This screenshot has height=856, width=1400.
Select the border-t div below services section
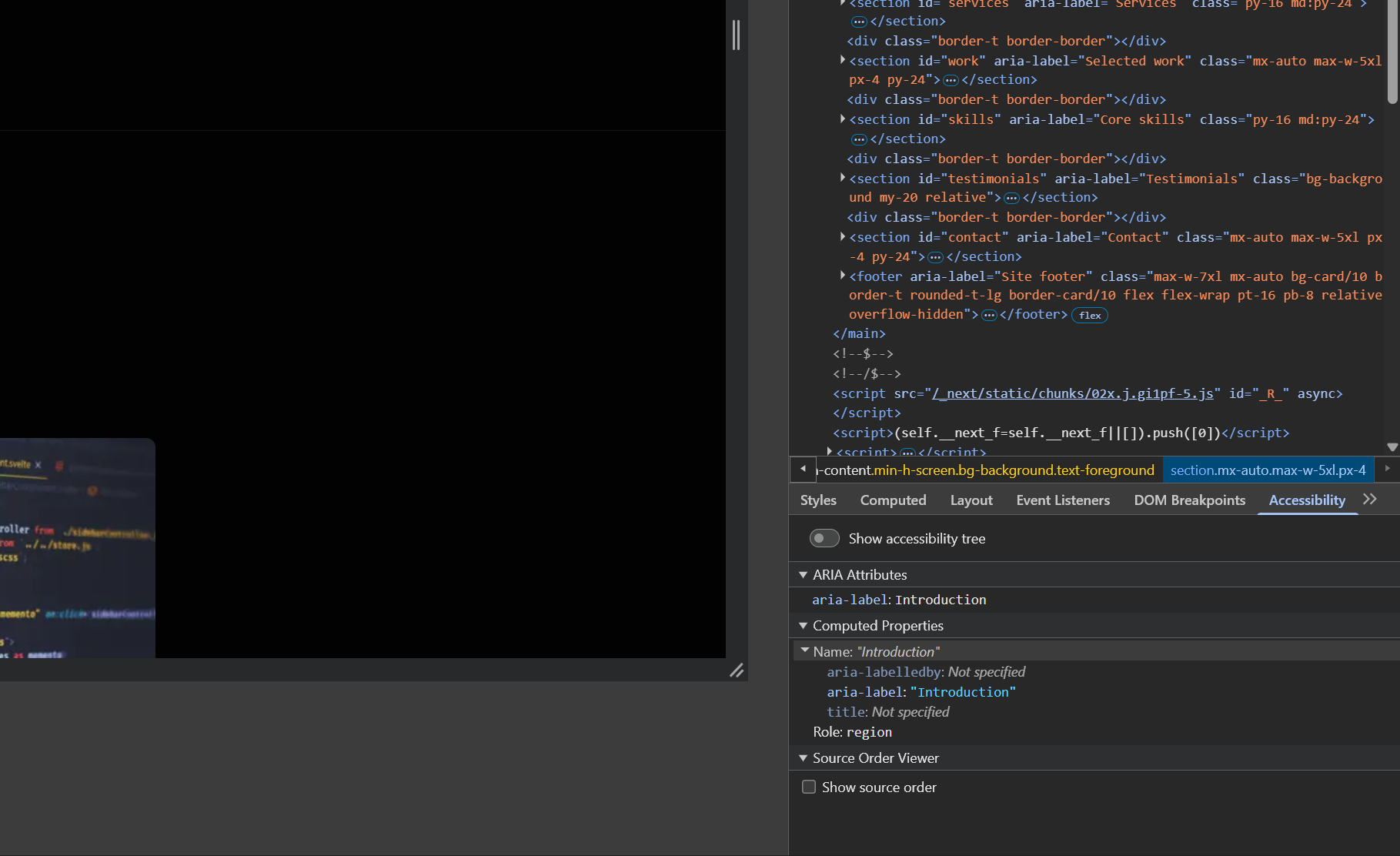coord(1007,41)
